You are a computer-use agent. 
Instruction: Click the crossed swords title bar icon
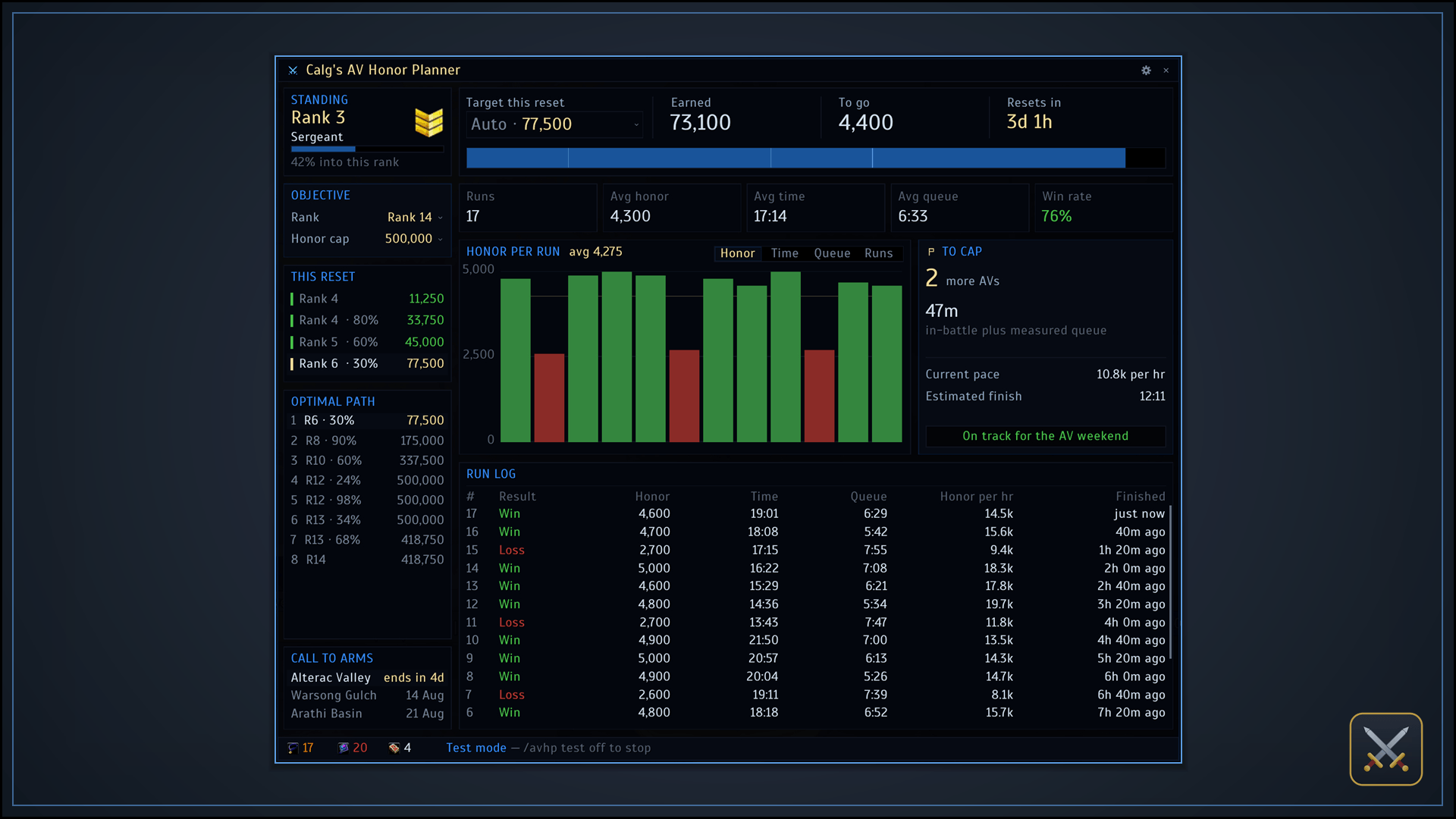[293, 70]
